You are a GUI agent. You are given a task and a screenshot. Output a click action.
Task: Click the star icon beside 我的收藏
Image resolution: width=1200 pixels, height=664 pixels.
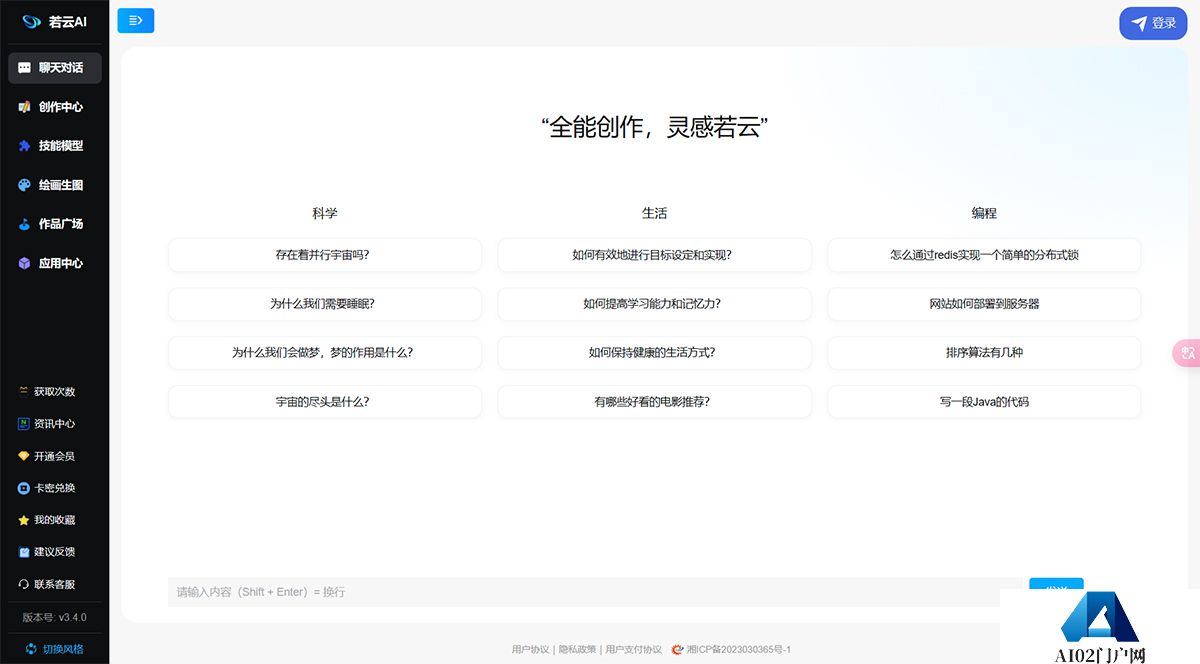click(23, 520)
